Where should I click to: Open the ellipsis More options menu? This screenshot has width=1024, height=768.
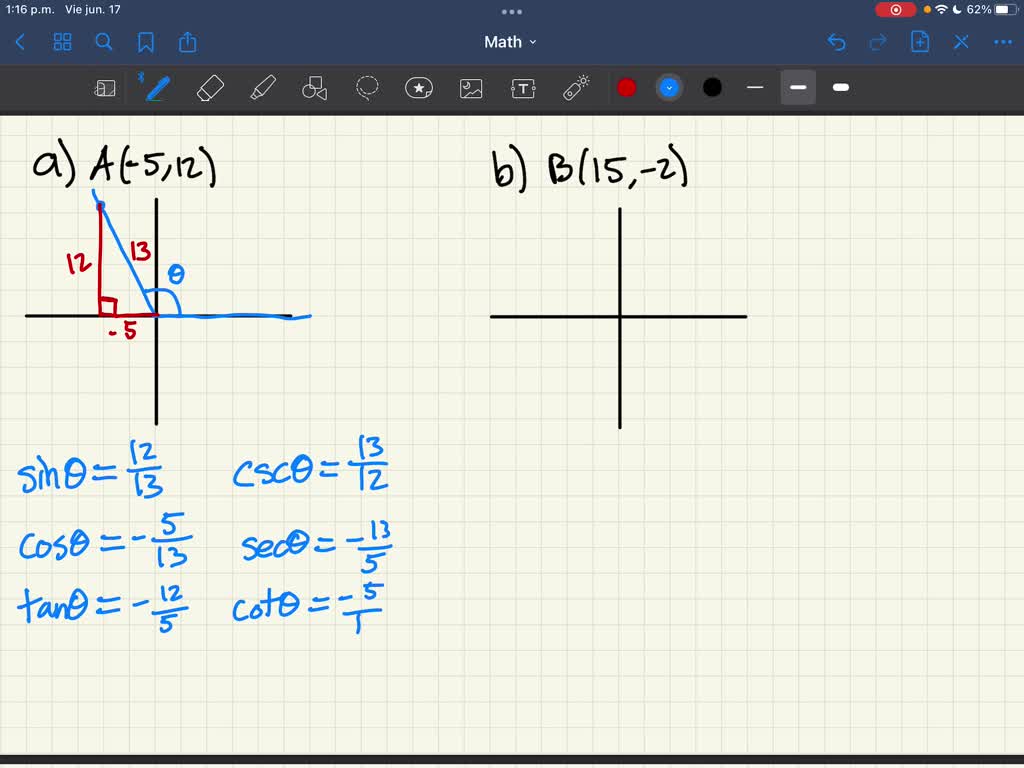1003,42
